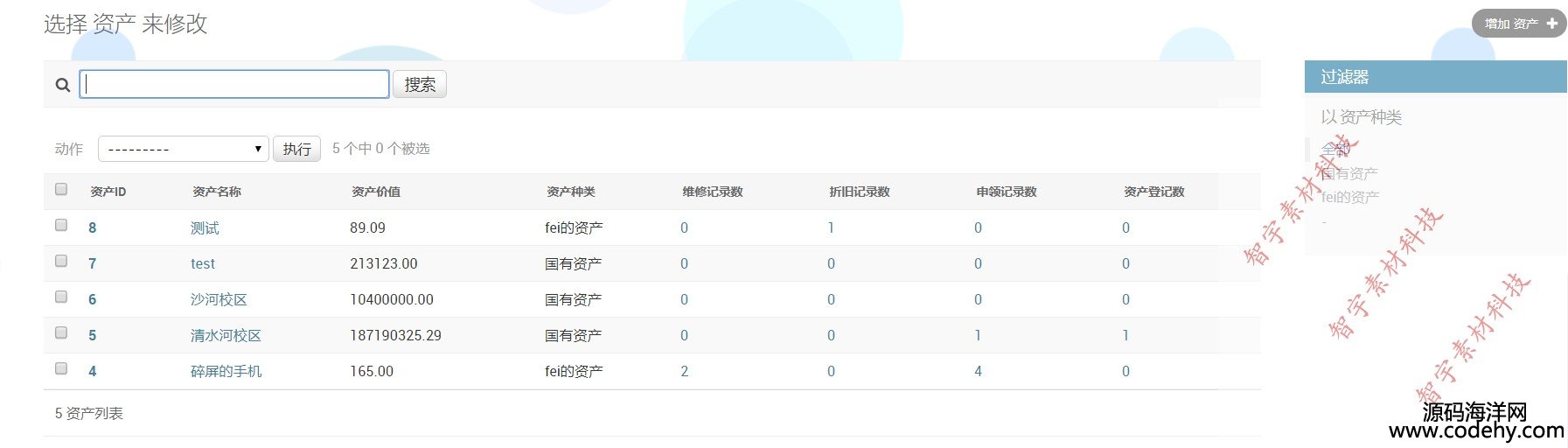
Task: Open the 沙河校区 asset entry
Action: [x=219, y=299]
